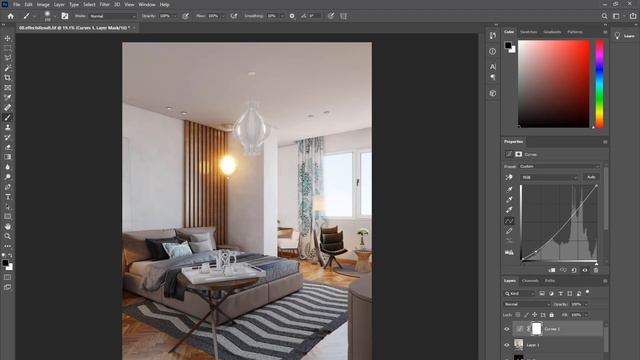Delete the Curves adjustment with trash icon

click(596, 270)
